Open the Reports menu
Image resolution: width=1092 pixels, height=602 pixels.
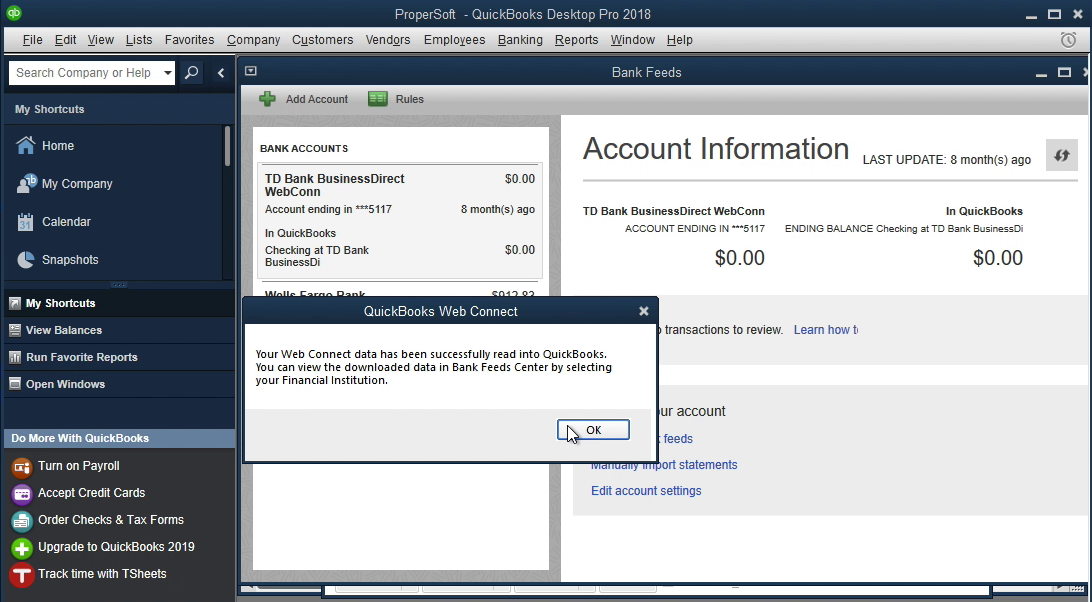tap(577, 40)
